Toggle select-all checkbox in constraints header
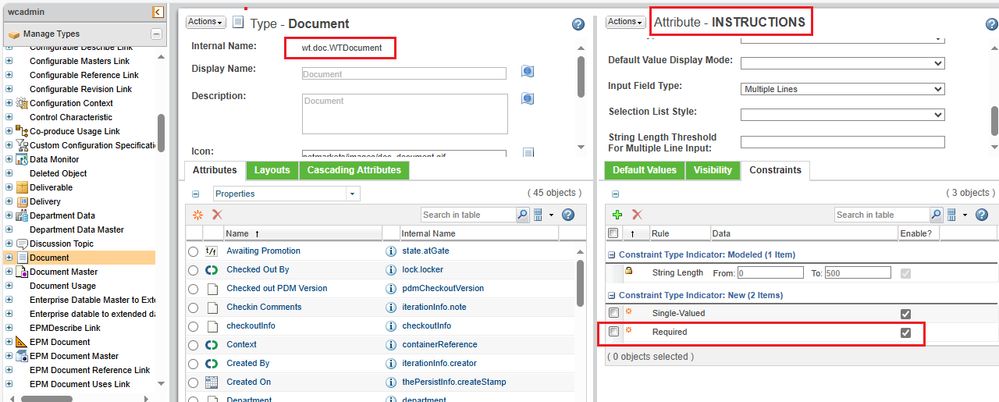 point(613,233)
